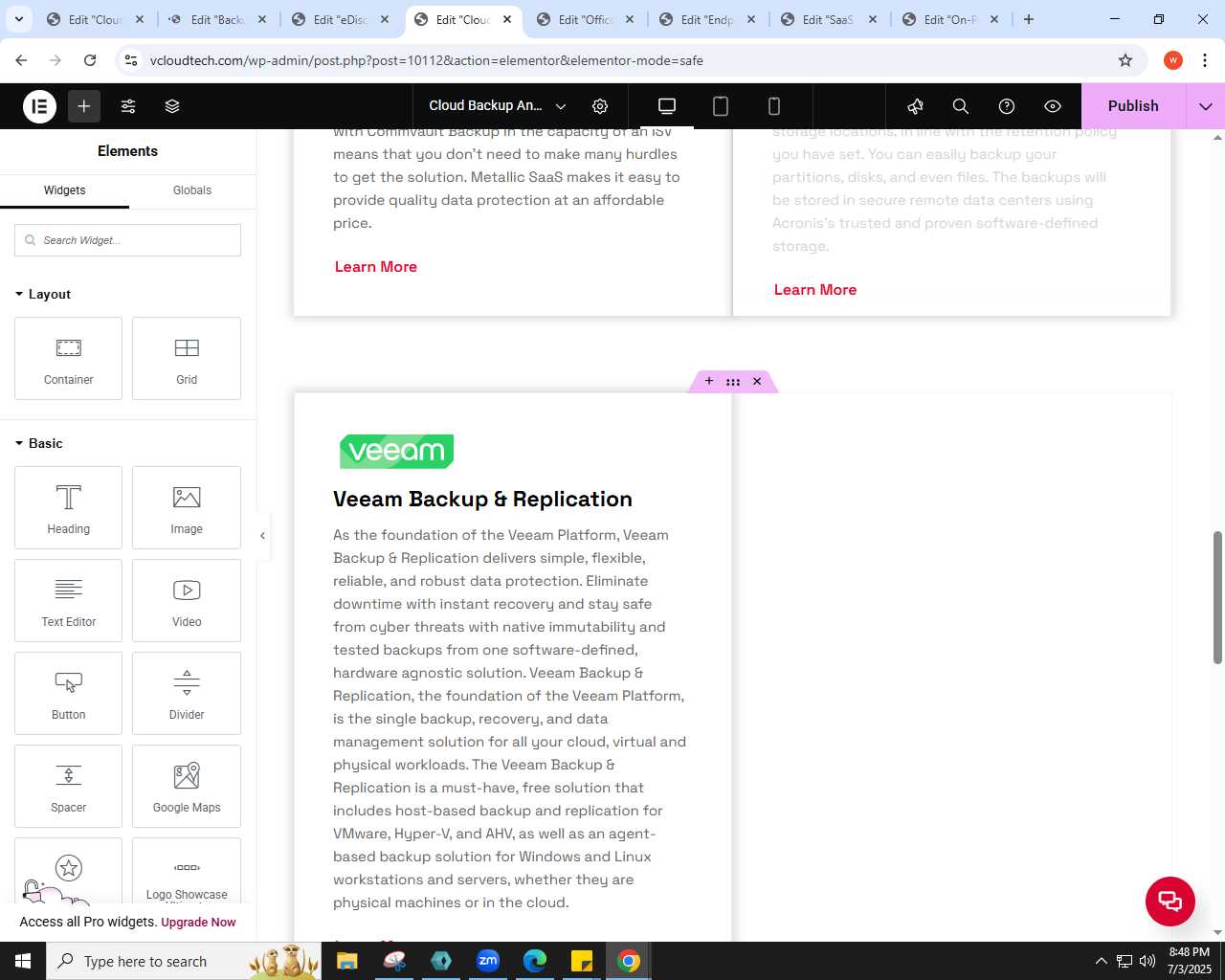Select the Container widget

pos(69,358)
